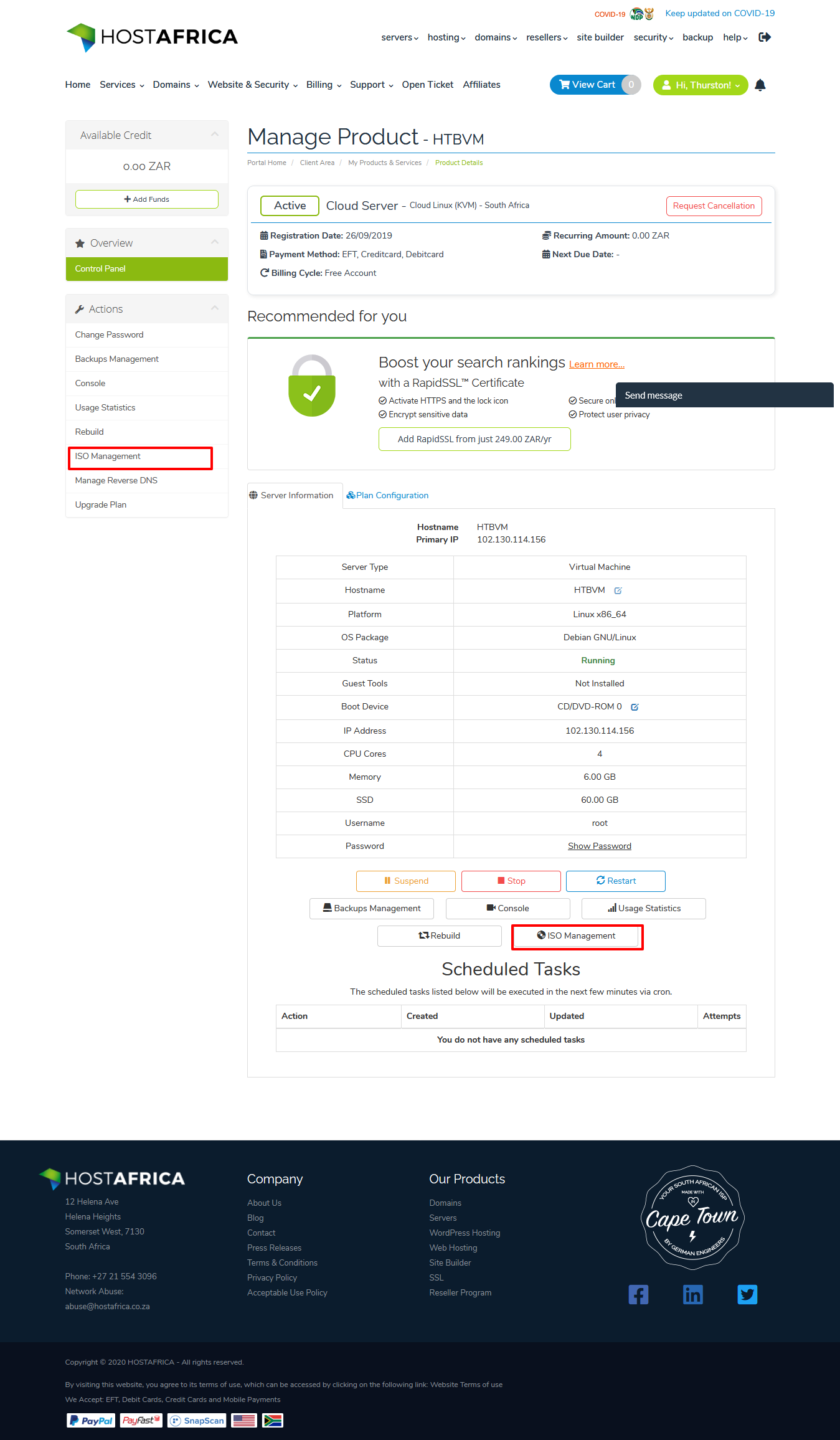Choose Manage Reverse DNS action
Screen dimensions: 840x1440
pyautogui.click(x=147, y=481)
